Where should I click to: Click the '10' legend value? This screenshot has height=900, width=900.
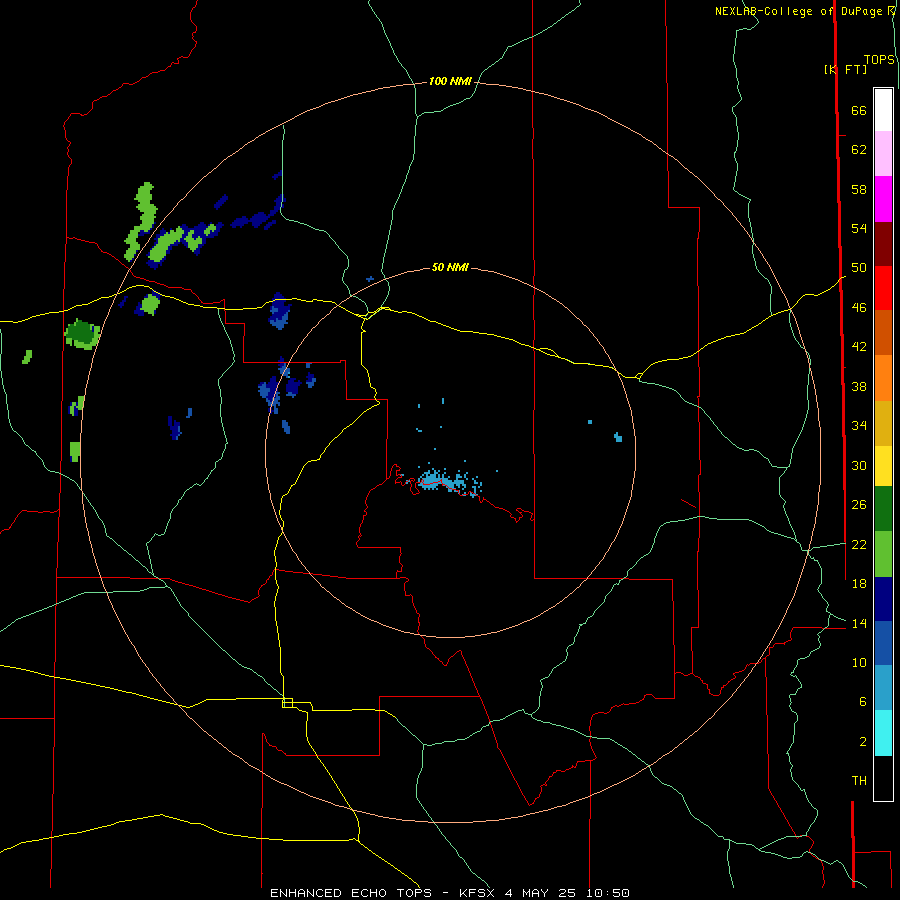pos(859,662)
